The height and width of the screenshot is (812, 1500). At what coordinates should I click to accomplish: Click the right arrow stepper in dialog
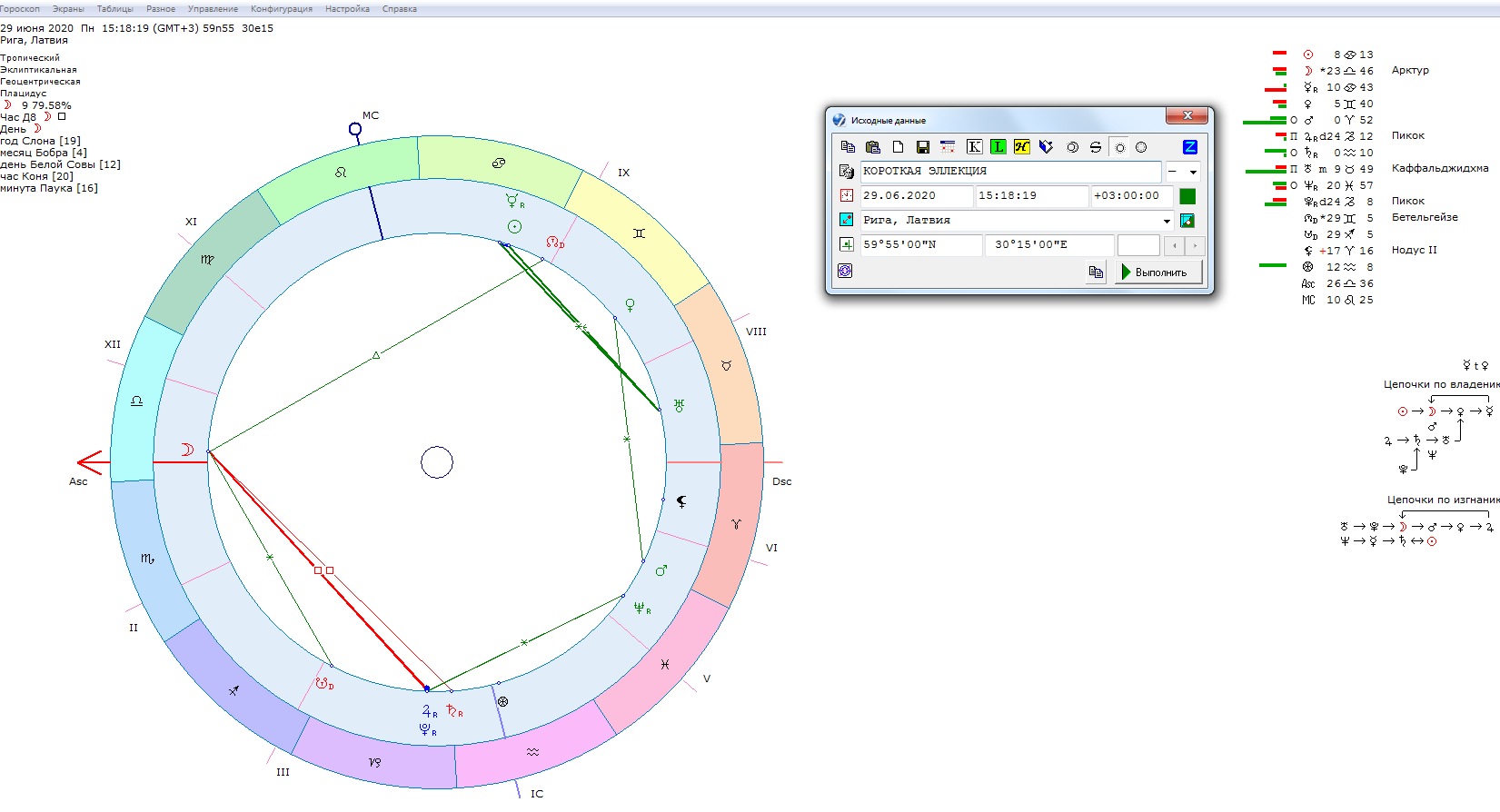pyautogui.click(x=1195, y=245)
